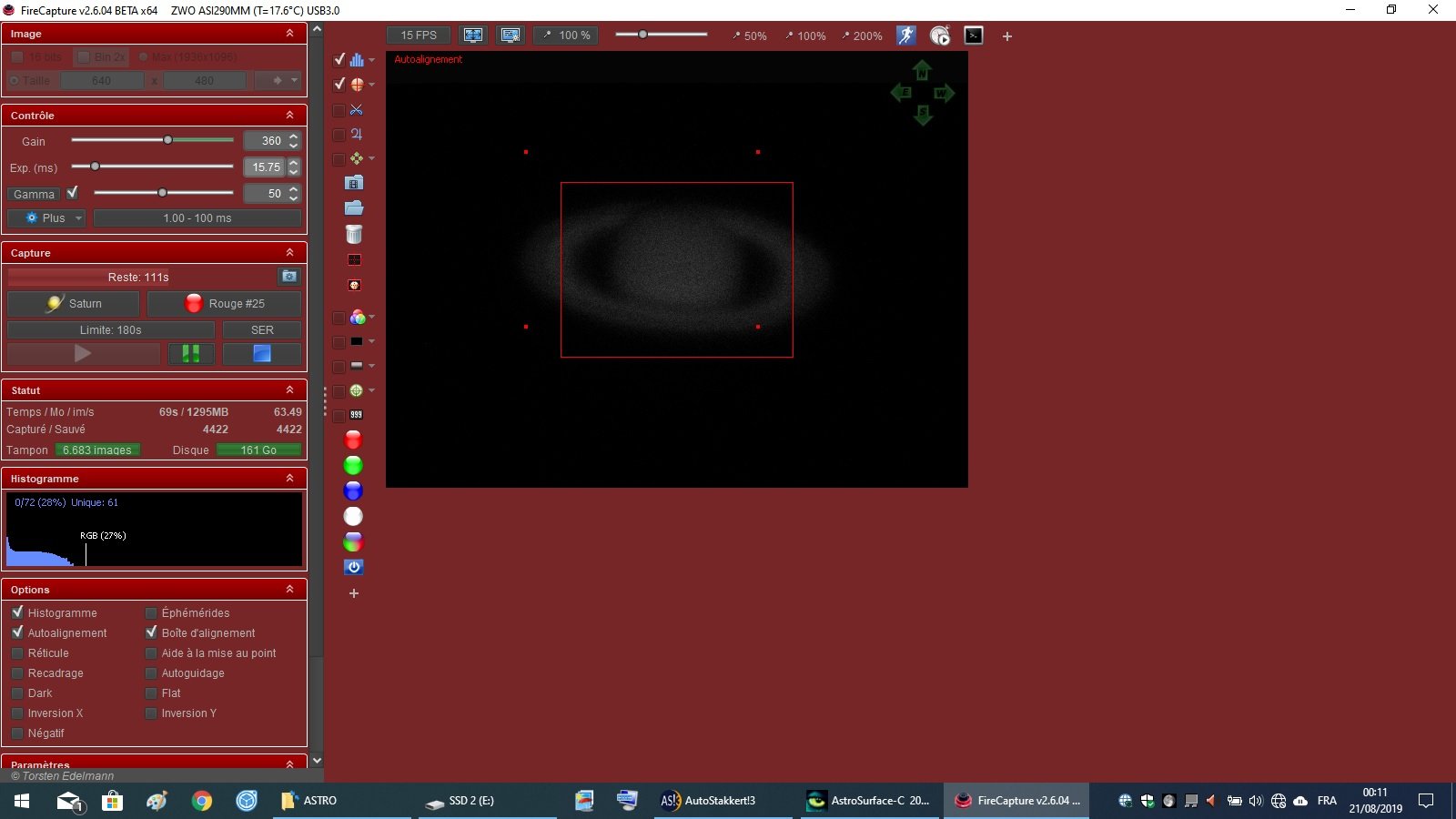Image resolution: width=1456 pixels, height=819 pixels.
Task: Click the blue power button icon
Action: pyautogui.click(x=354, y=567)
